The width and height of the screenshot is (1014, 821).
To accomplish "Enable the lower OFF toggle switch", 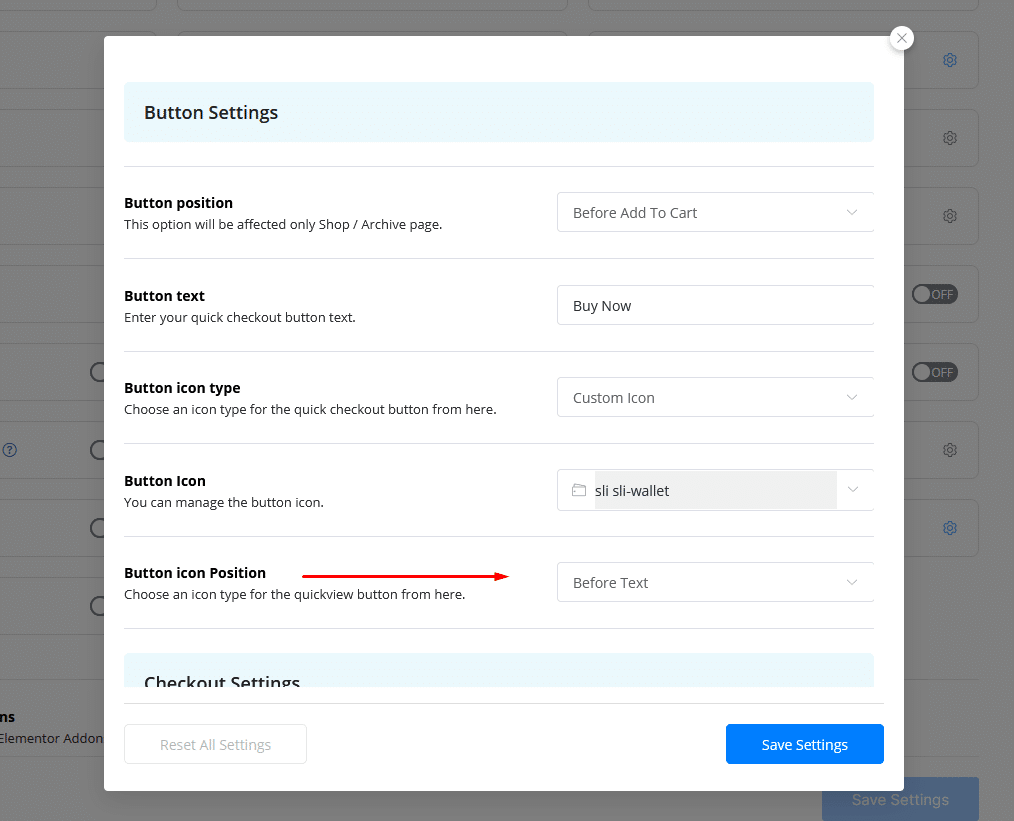I will click(934, 372).
